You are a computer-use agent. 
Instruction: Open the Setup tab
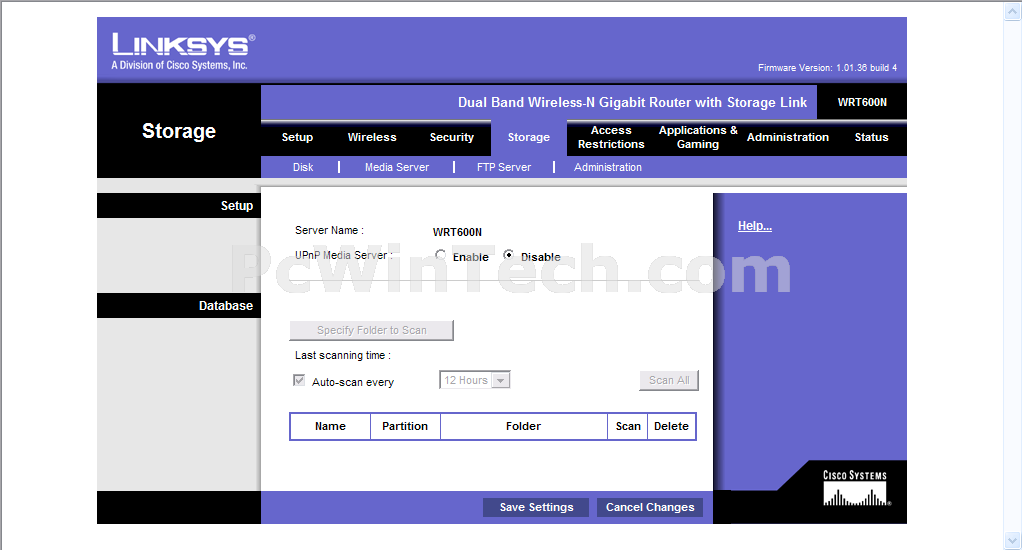297,138
